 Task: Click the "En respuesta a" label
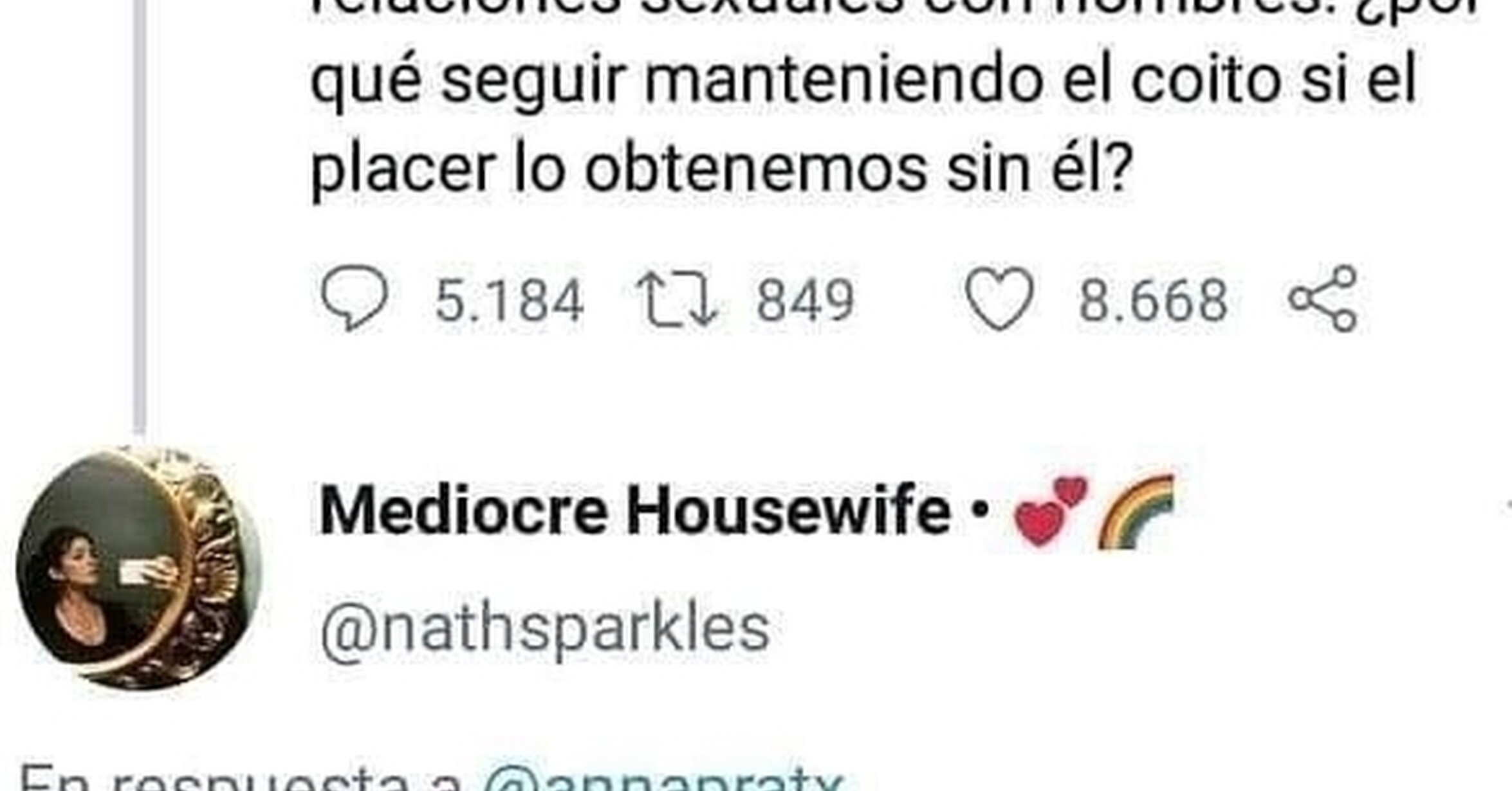241,778
